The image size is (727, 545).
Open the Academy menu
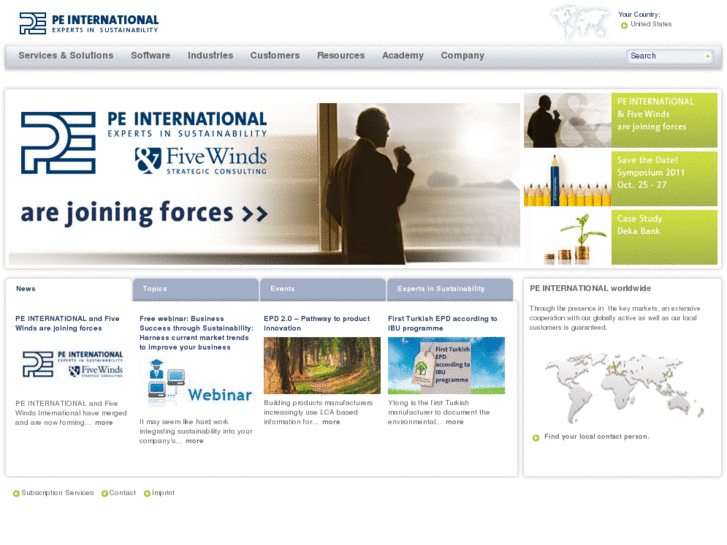[x=402, y=56]
